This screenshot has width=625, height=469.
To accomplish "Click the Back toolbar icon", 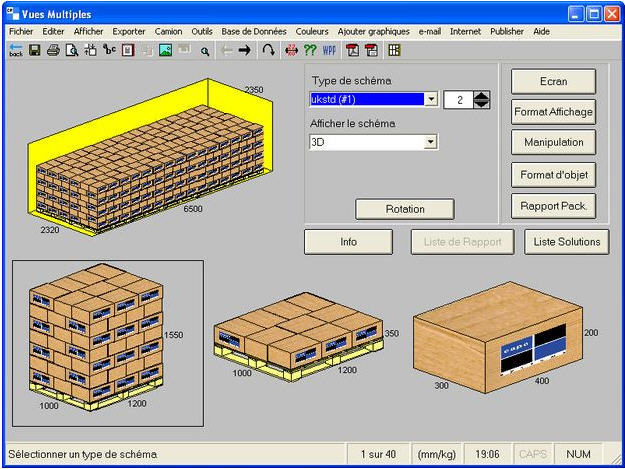I will [x=16, y=50].
